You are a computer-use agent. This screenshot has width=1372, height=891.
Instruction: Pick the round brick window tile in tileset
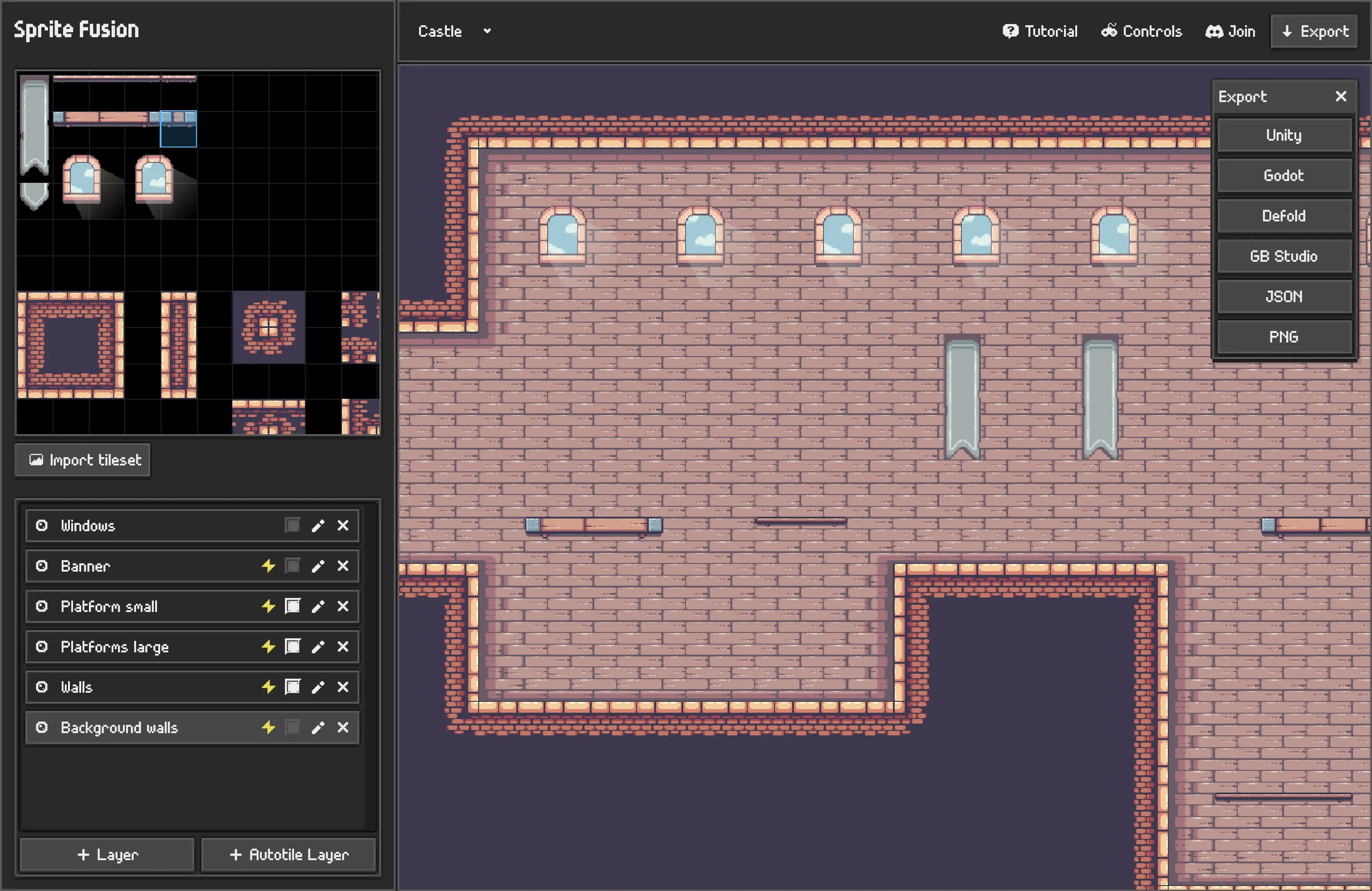pyautogui.click(x=269, y=327)
